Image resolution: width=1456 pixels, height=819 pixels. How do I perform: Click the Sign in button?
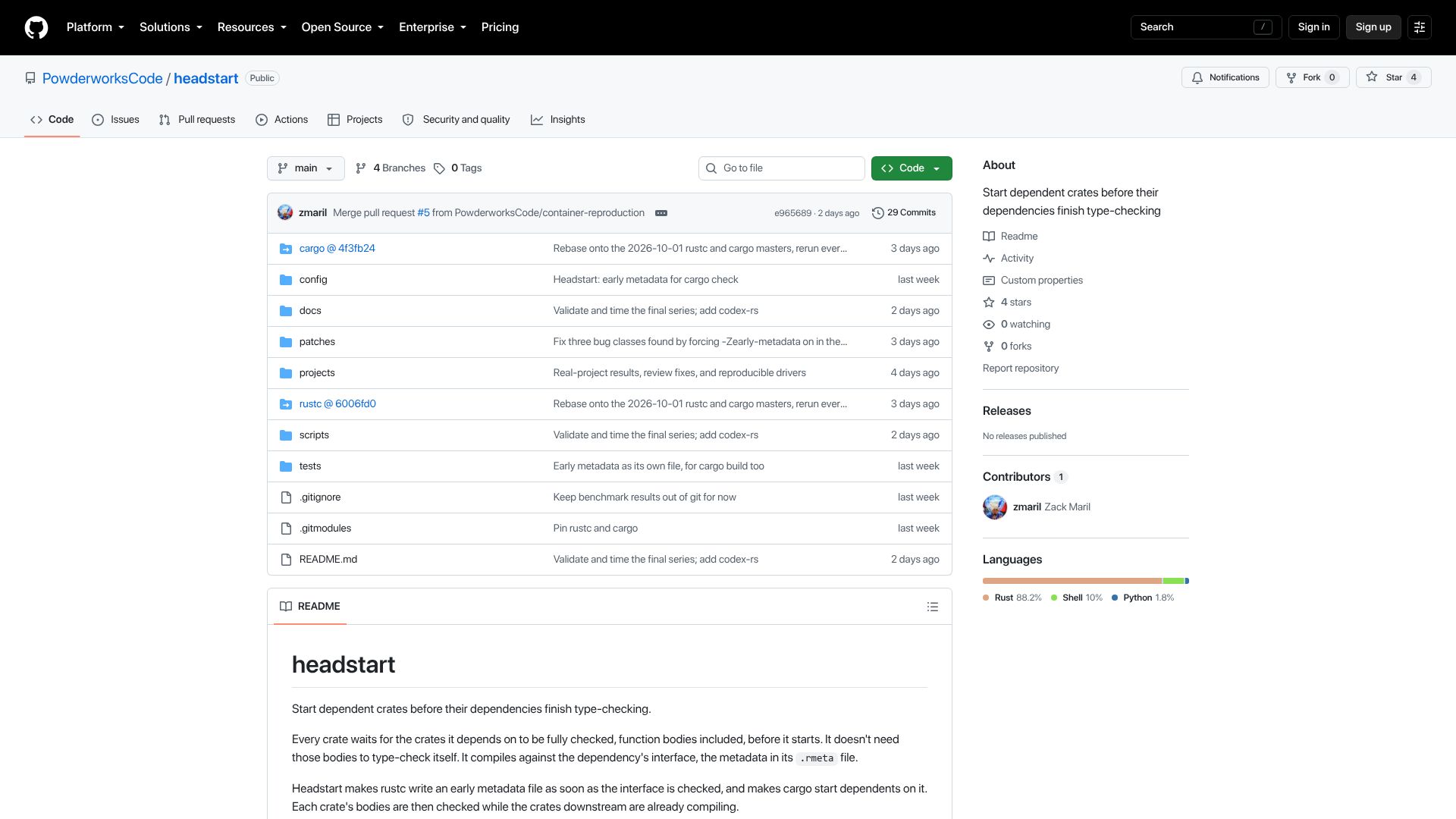click(x=1313, y=27)
